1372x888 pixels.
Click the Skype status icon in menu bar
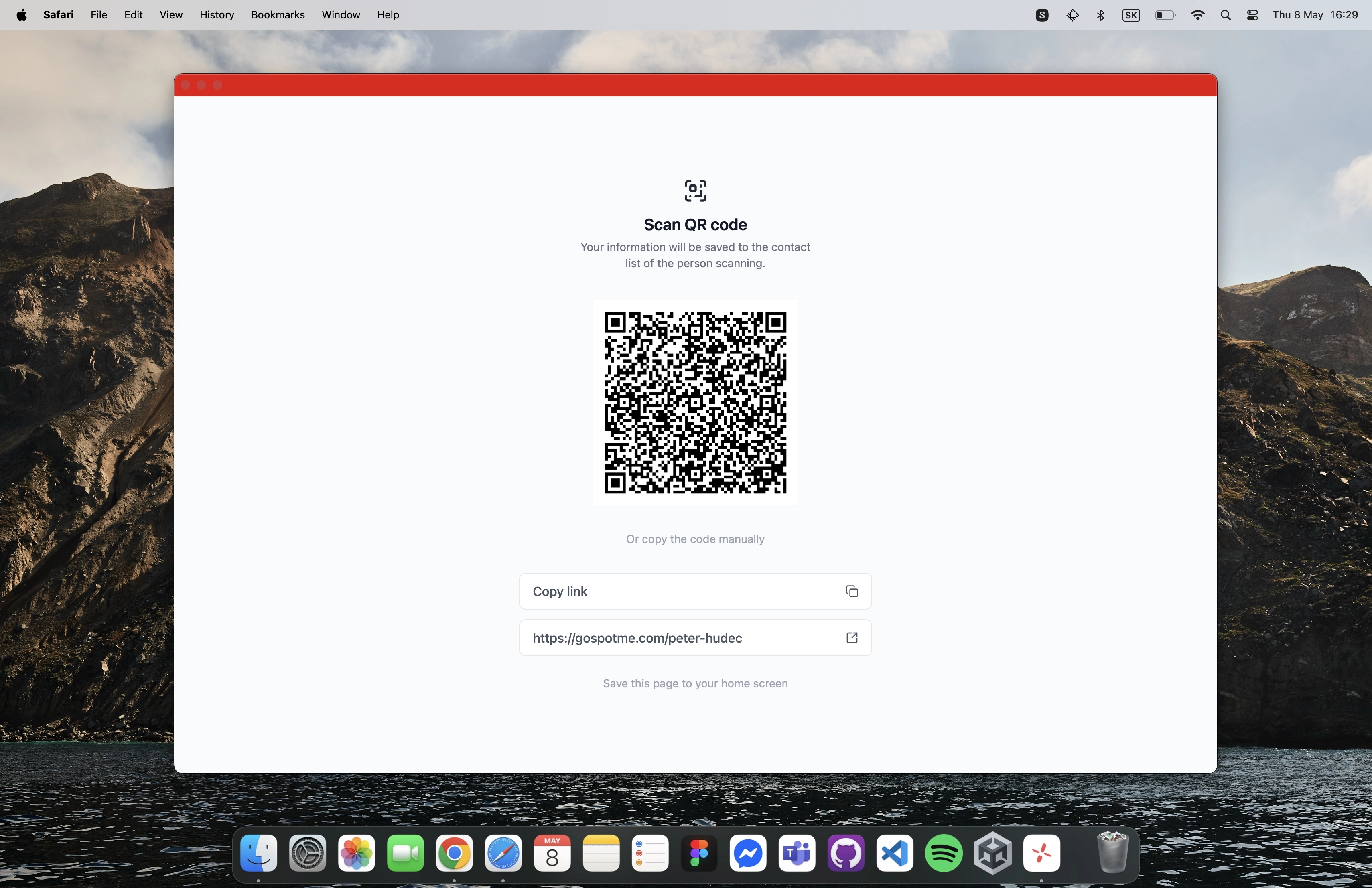[x=1042, y=15]
